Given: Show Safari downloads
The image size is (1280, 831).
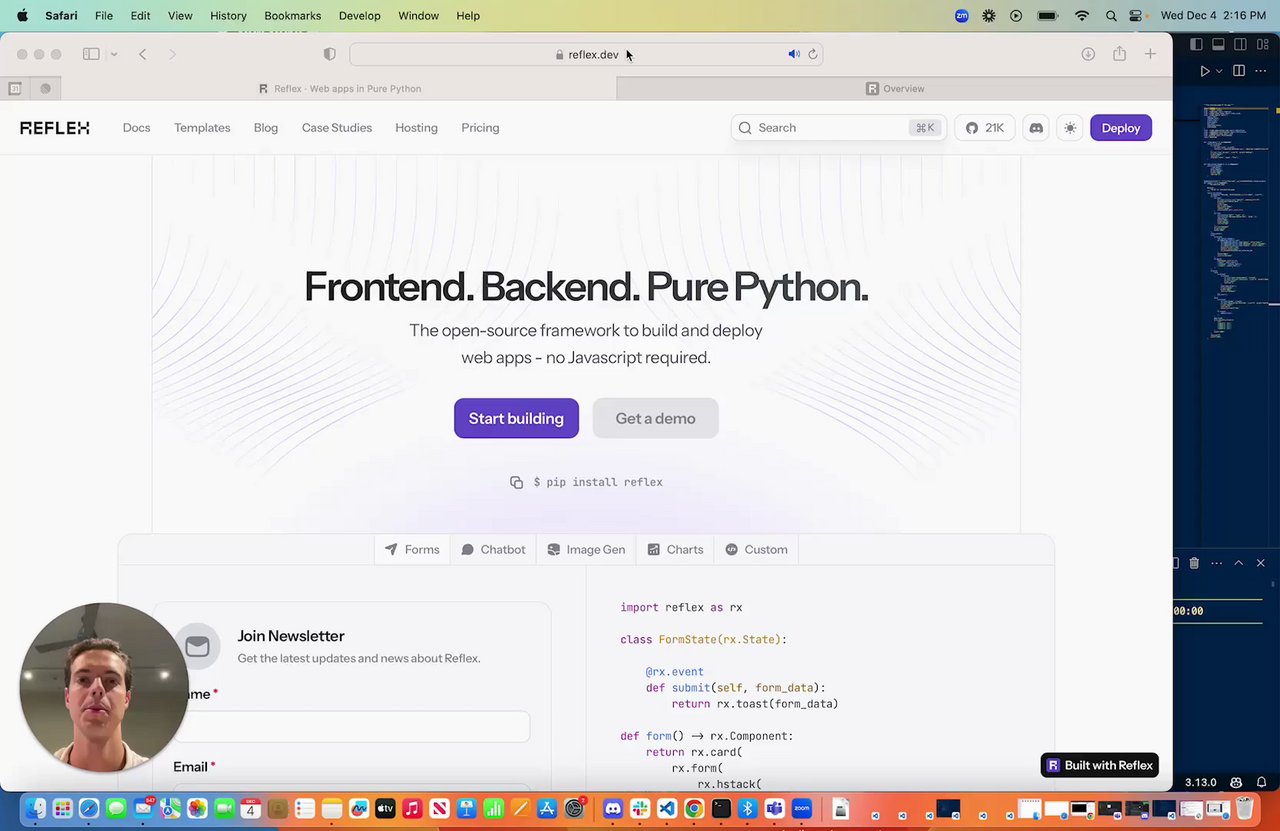Looking at the screenshot, I should 1088,54.
